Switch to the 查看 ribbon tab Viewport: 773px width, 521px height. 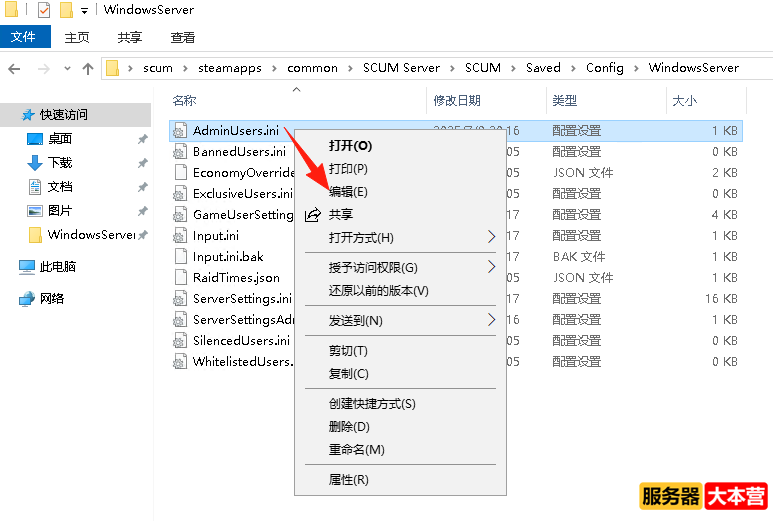click(183, 37)
